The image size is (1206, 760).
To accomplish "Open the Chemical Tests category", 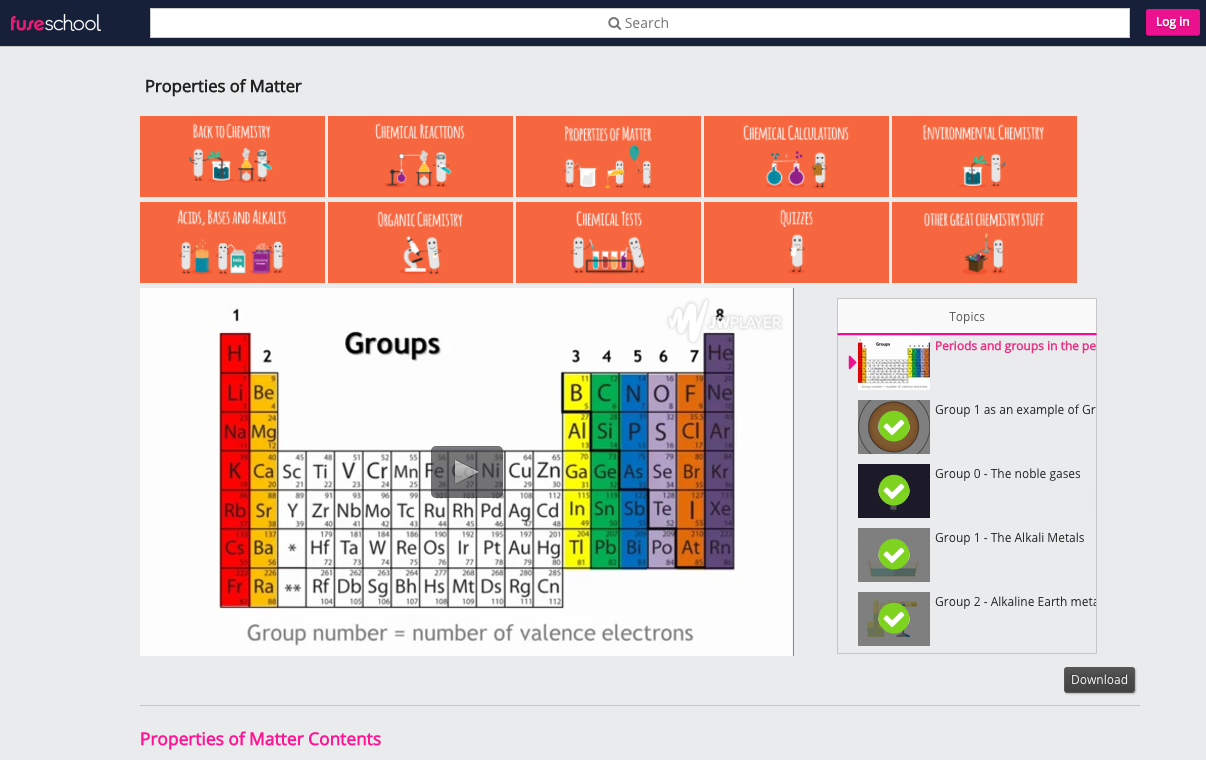I will pyautogui.click(x=607, y=242).
